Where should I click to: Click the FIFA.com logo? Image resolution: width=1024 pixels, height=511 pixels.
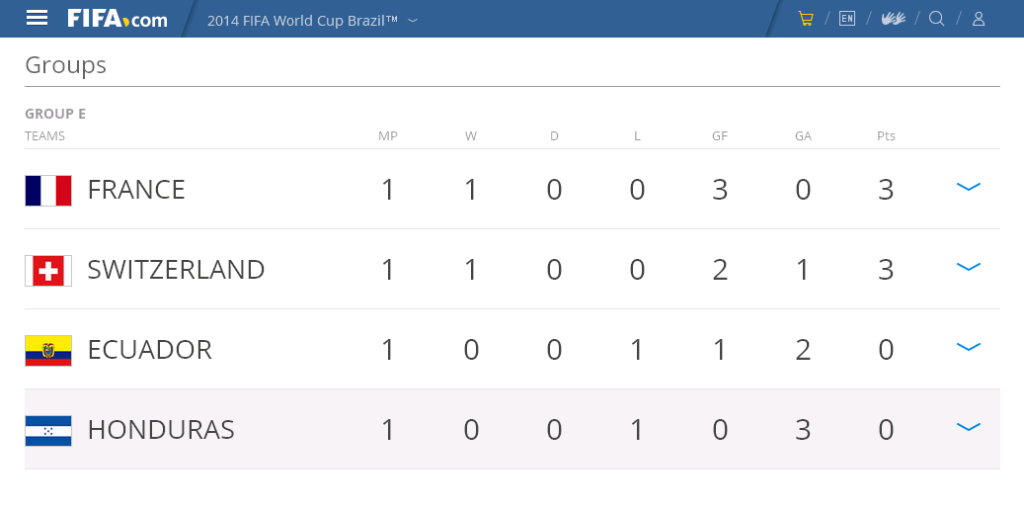118,18
